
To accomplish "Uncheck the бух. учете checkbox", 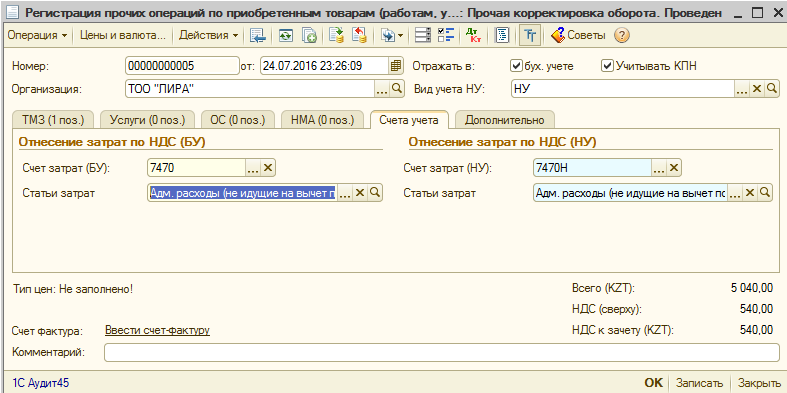I will point(515,66).
